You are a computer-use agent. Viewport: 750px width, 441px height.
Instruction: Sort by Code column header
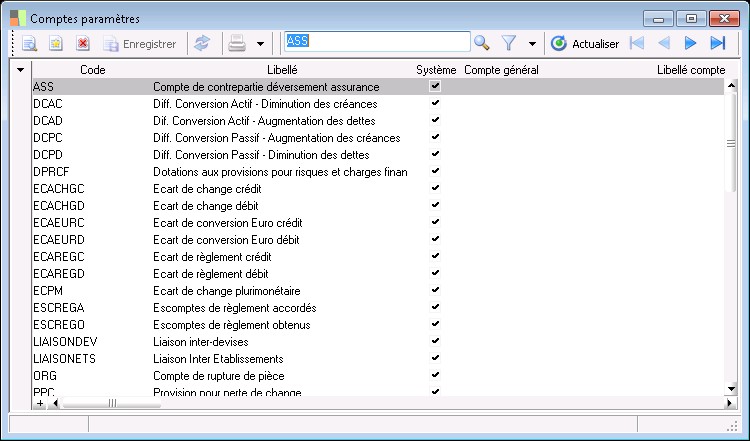(92, 70)
